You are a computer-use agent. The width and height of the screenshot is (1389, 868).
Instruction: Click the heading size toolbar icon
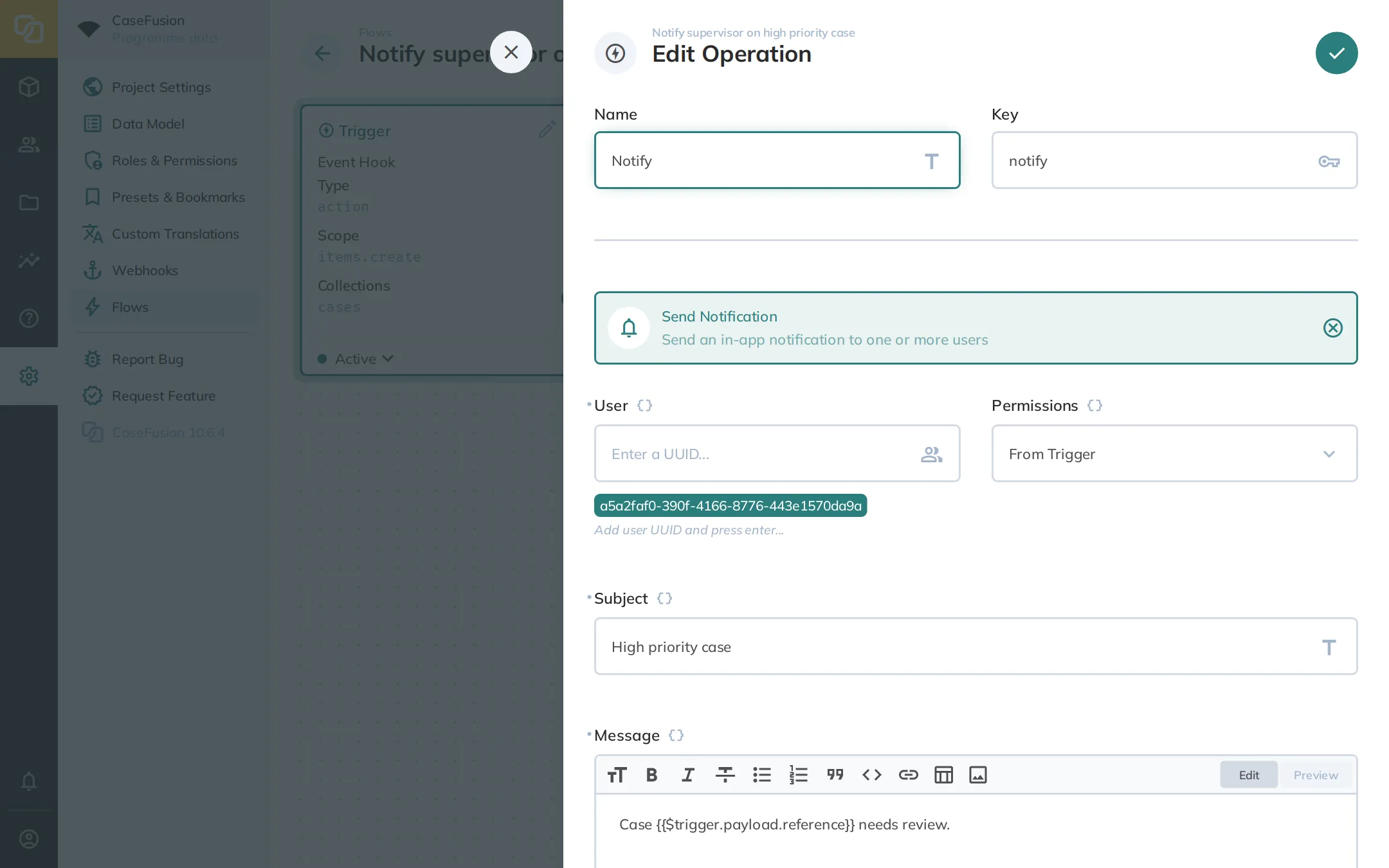[616, 775]
